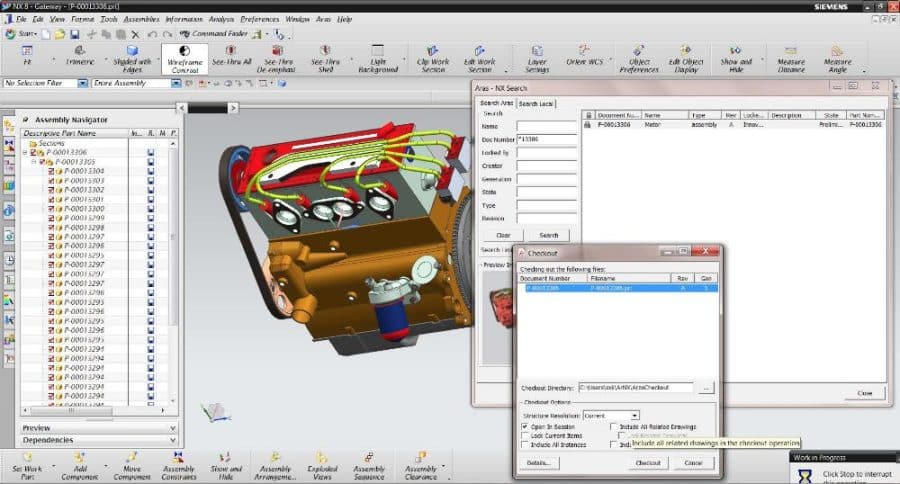Image resolution: width=900 pixels, height=484 pixels.
Task: Open the Structure Resolution dropdown
Action: (x=635, y=415)
